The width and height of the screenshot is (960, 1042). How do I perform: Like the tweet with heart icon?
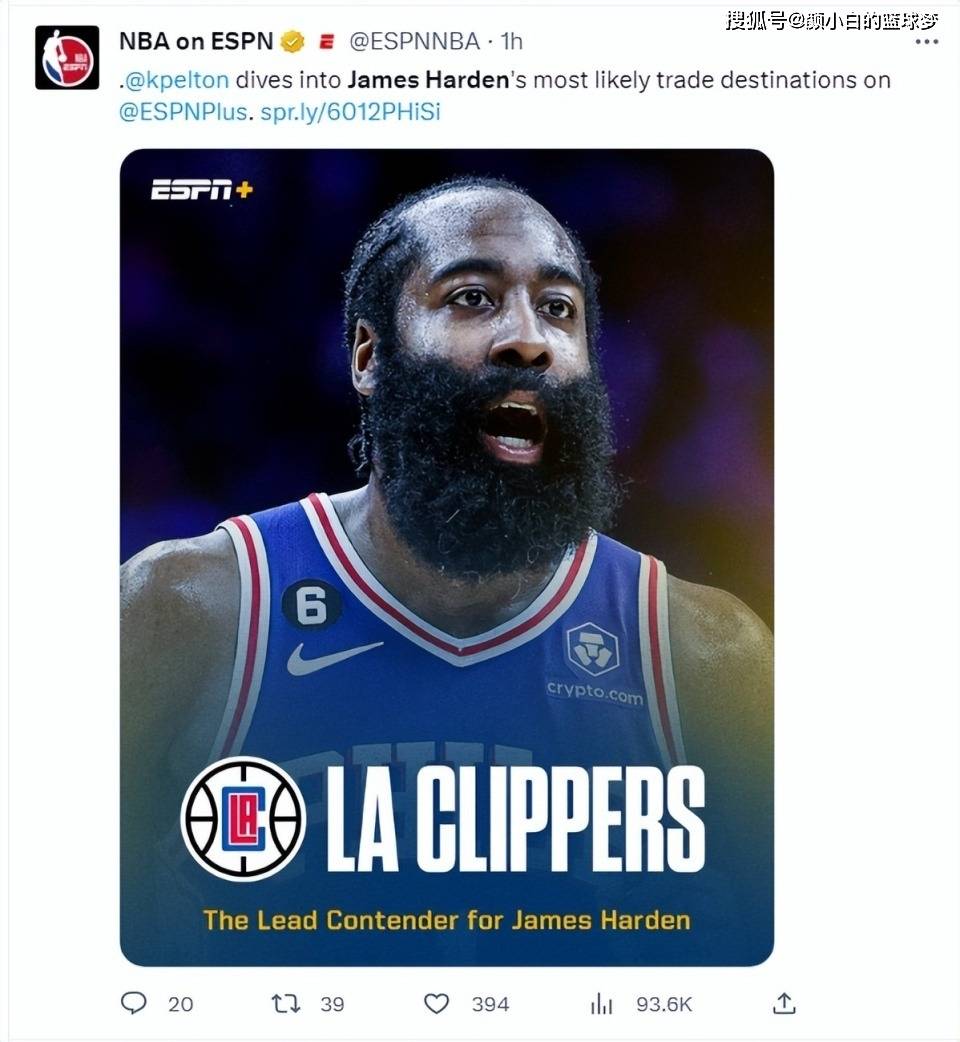pyautogui.click(x=436, y=1003)
